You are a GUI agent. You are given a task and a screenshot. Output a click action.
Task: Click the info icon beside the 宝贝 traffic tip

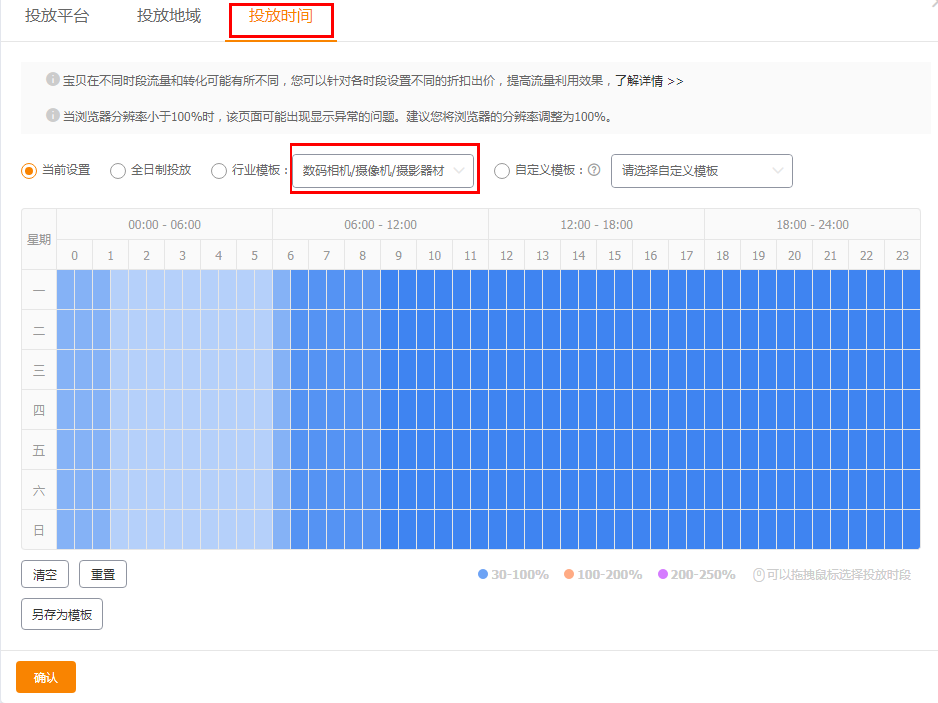pyautogui.click(x=53, y=80)
